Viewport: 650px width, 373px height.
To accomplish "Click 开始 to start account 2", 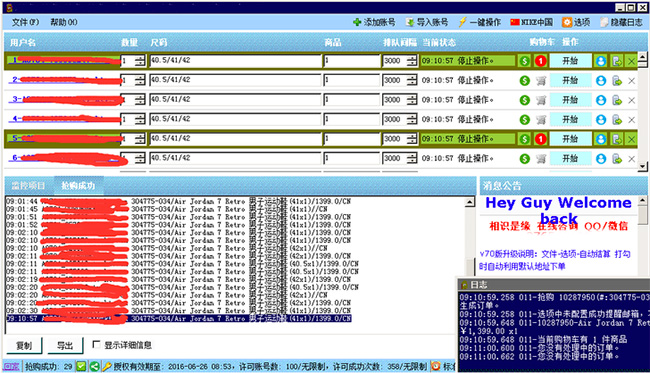I will tap(570, 80).
